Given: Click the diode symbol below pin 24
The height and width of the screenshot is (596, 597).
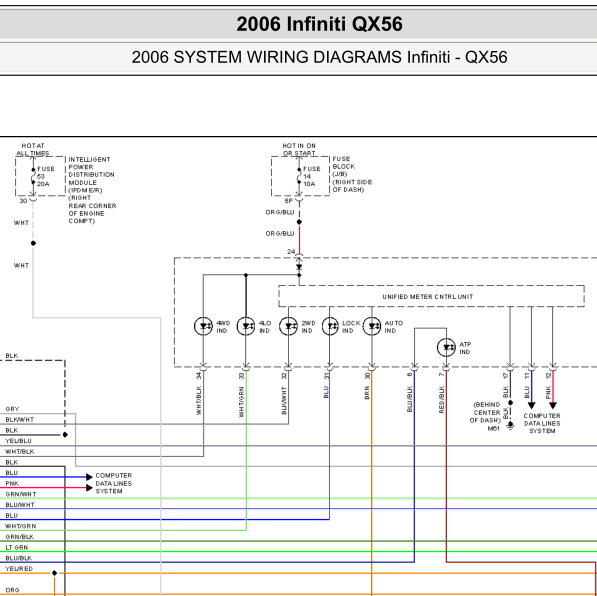Looking at the screenshot, I should point(299,267).
